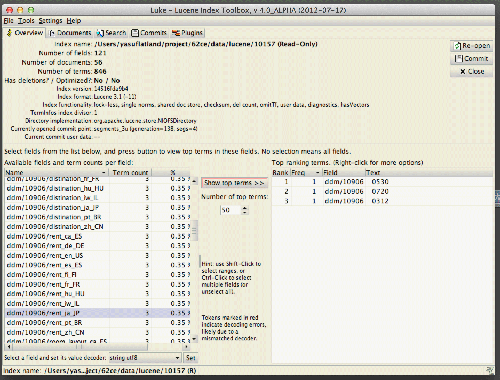The height and width of the screenshot is (380, 500).
Task: Sort fields by Name column header
Action: pos(57,173)
